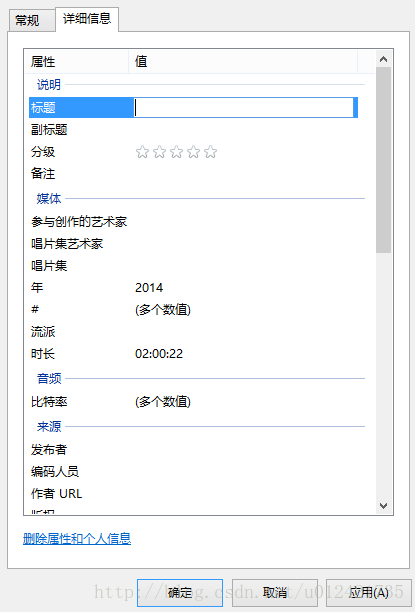Click the 属性 column header

pos(77,61)
